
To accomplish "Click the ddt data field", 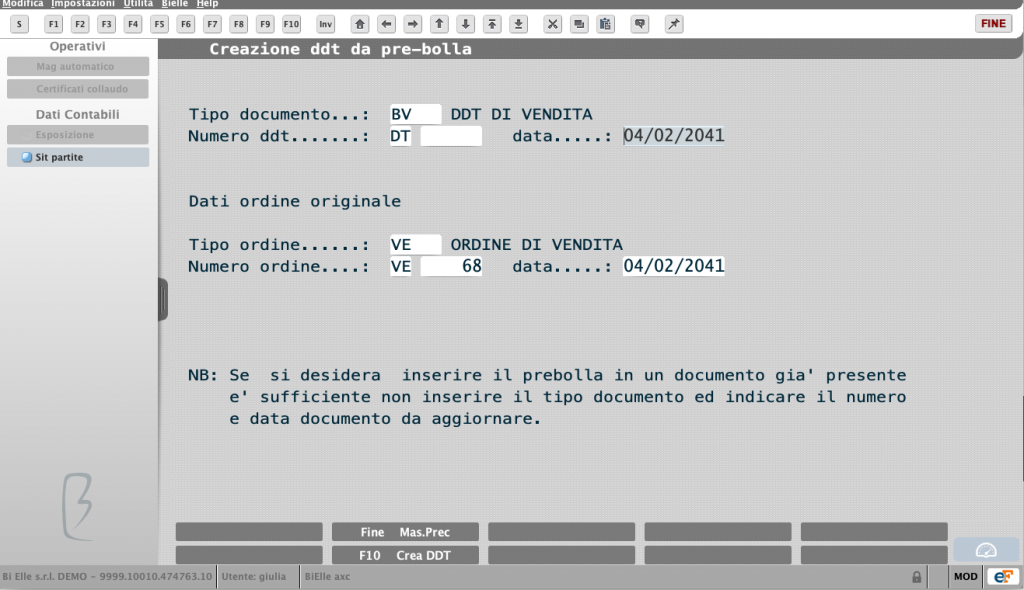I will [673, 136].
